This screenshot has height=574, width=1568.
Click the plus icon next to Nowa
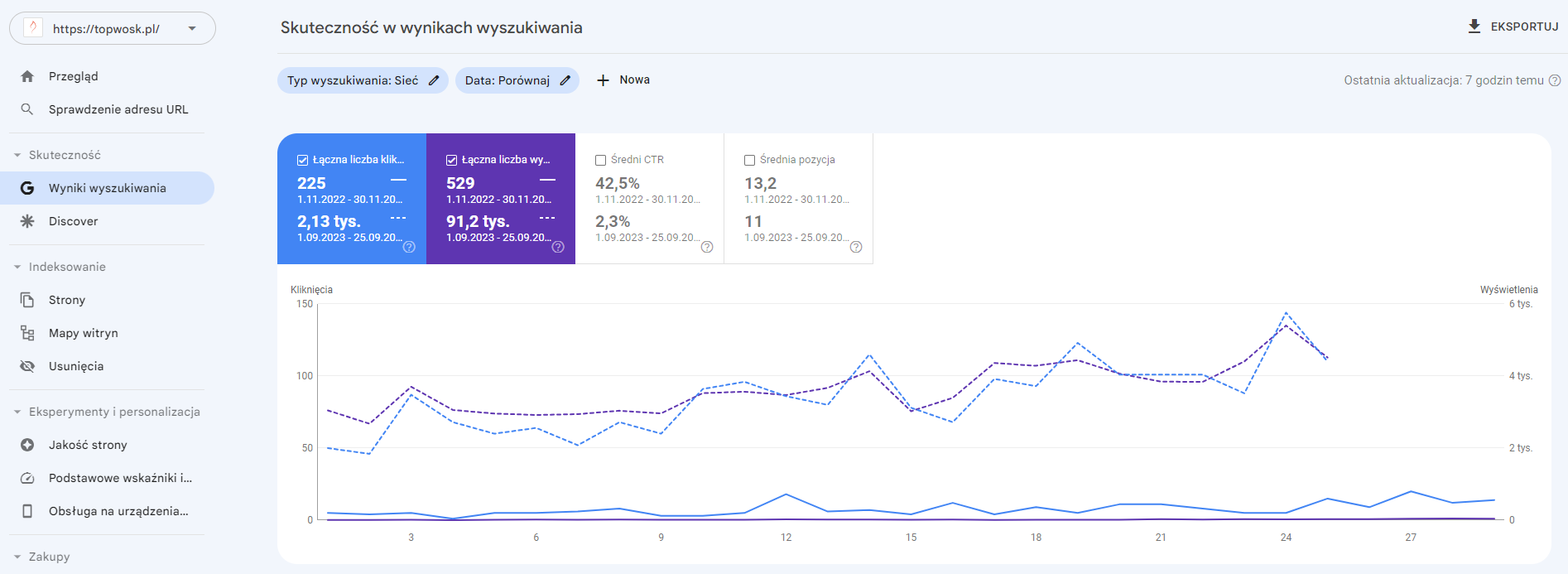click(x=604, y=80)
